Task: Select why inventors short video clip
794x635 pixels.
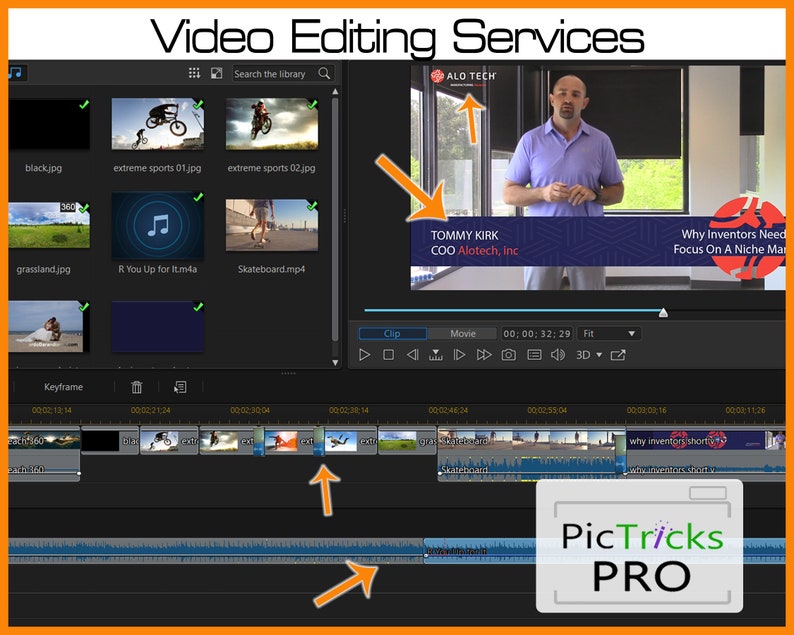Action: [x=705, y=441]
